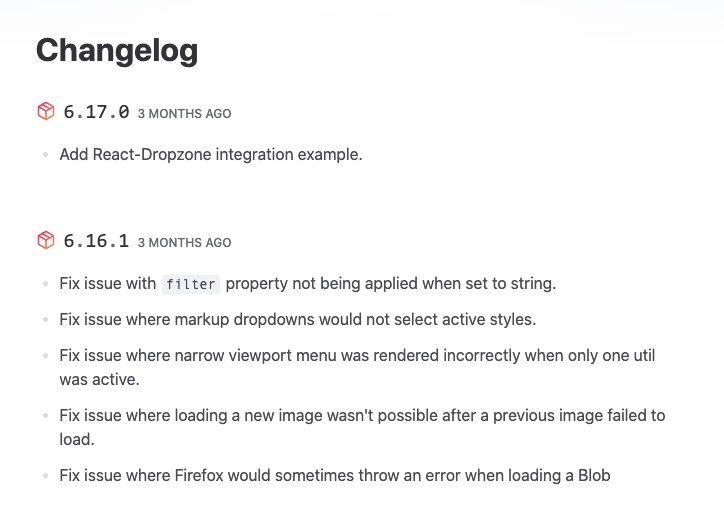Click the bullet before the Firefox Blob entry

click(x=46, y=475)
